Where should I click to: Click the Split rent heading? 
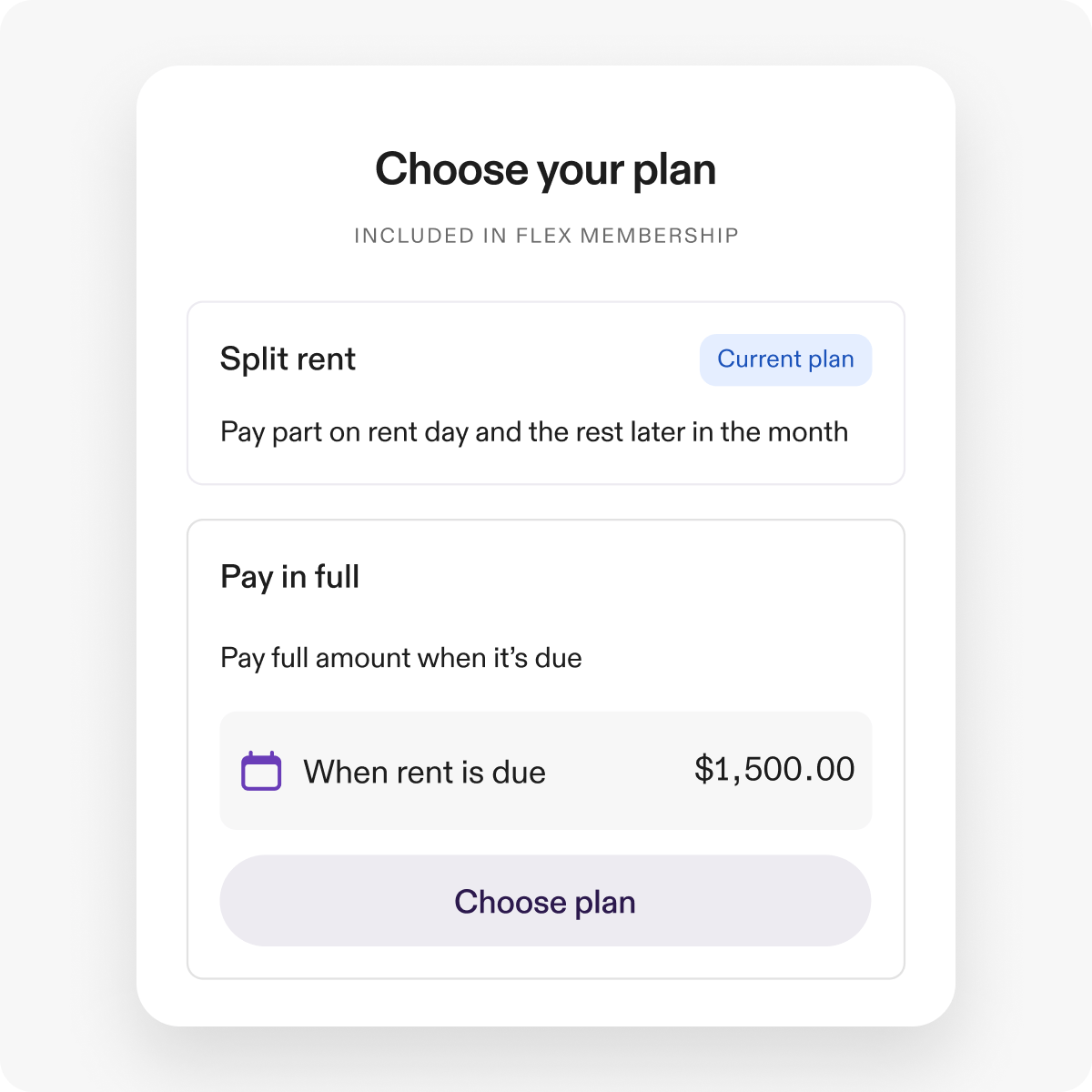[288, 359]
